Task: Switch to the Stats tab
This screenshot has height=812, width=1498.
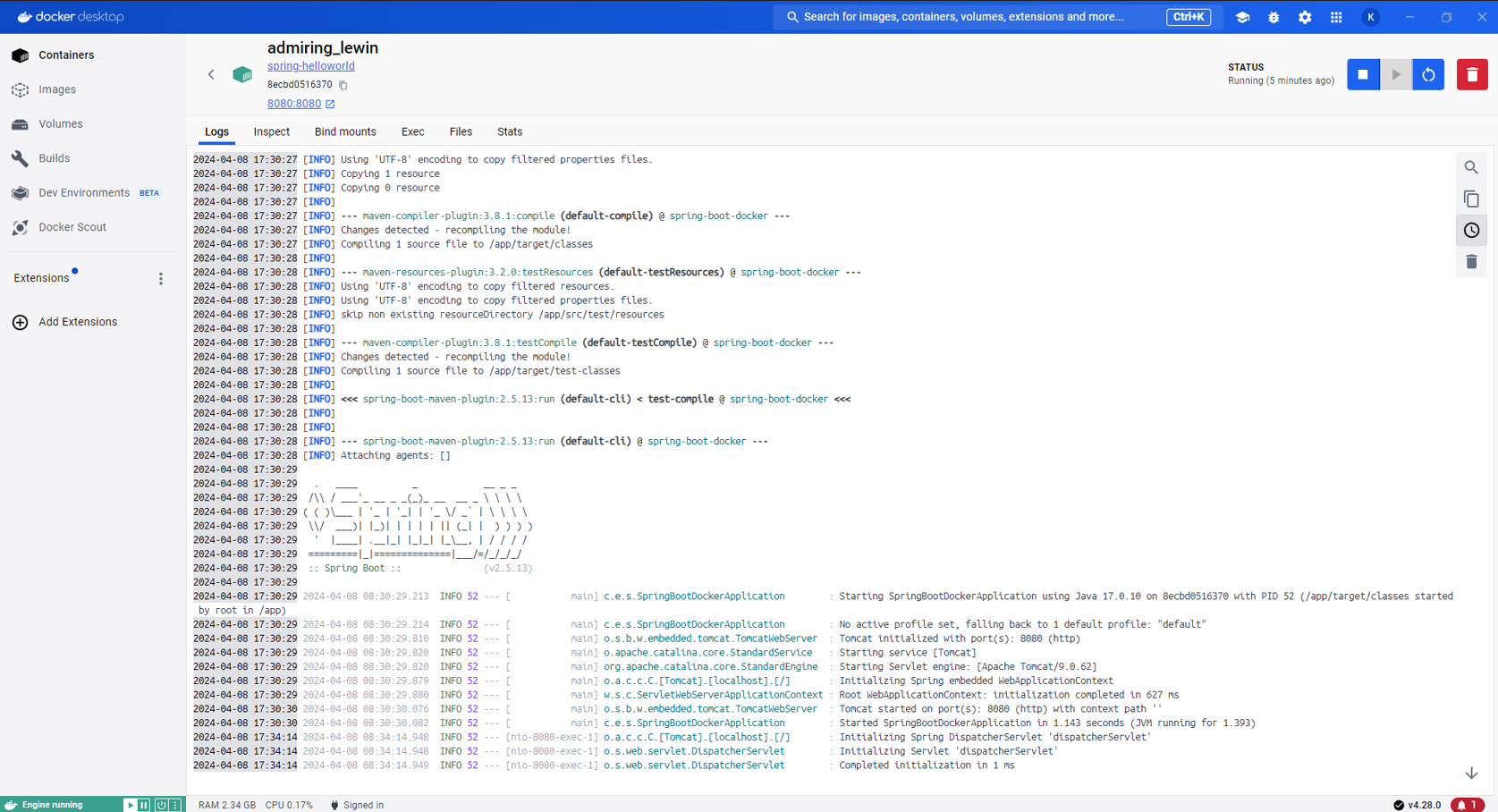Action: (510, 132)
